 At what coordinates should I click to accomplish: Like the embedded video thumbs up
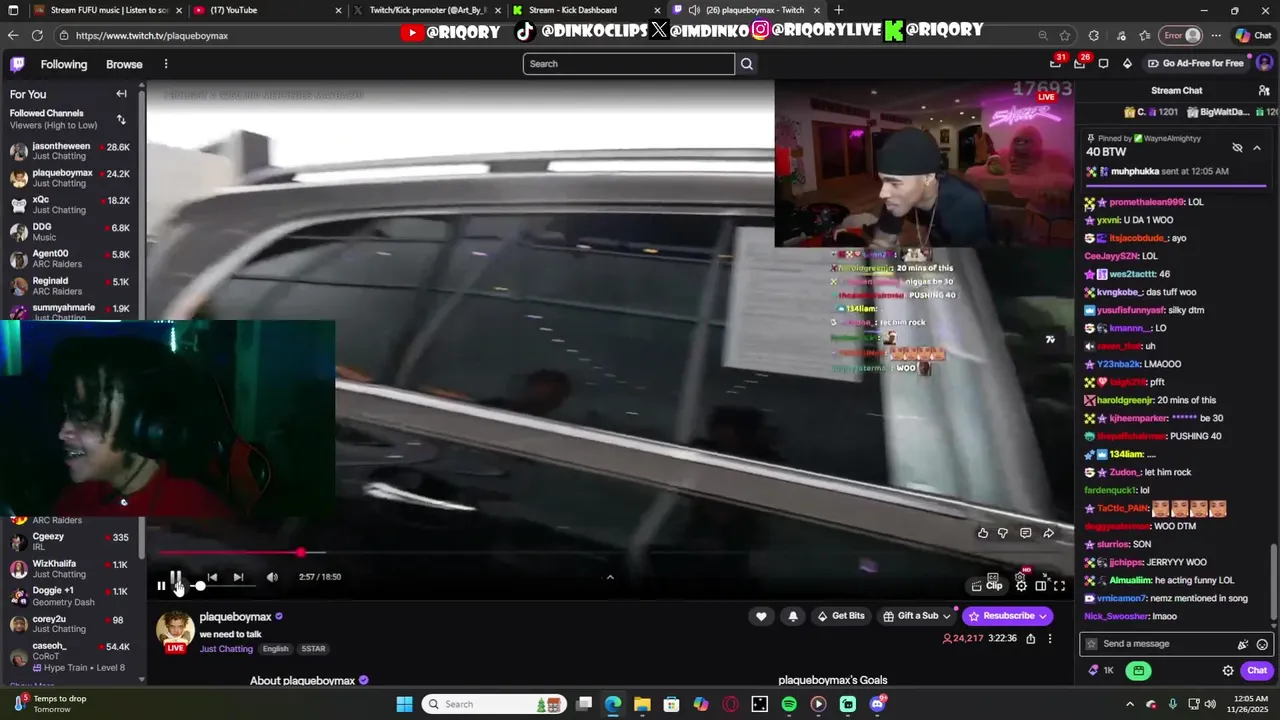(x=983, y=533)
